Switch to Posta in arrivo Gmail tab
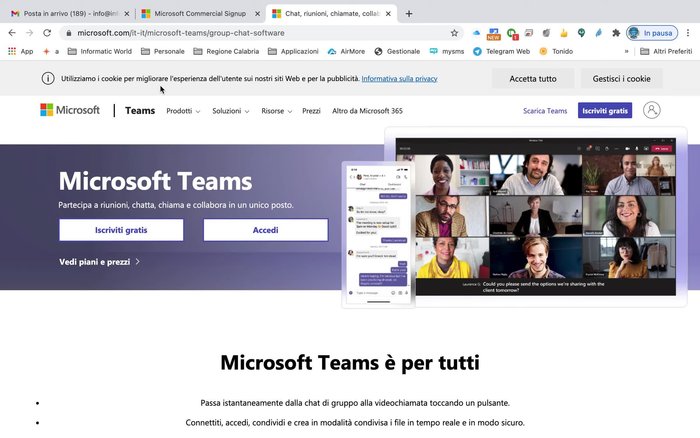 71,13
